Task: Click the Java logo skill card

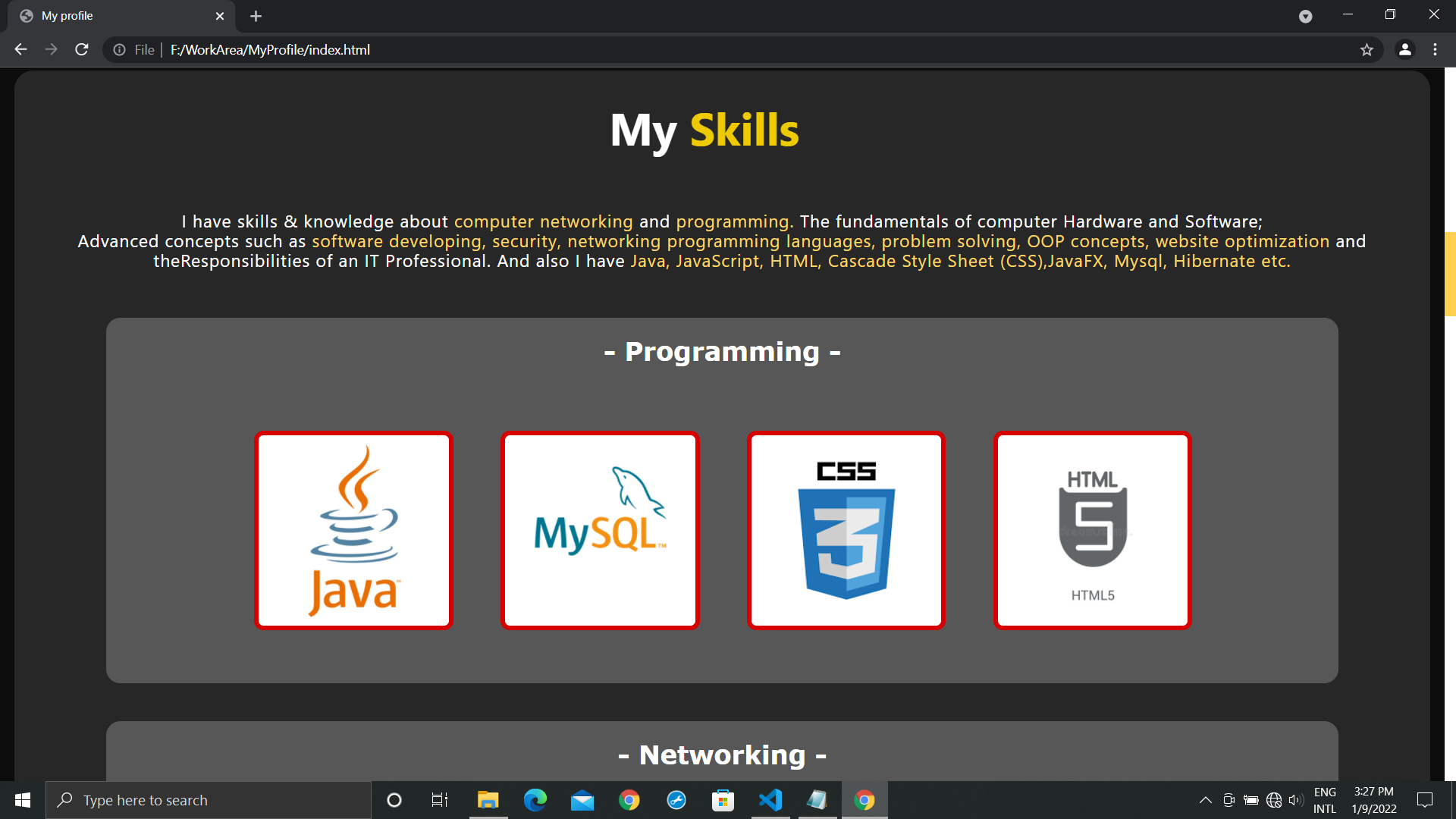Action: pos(353,530)
